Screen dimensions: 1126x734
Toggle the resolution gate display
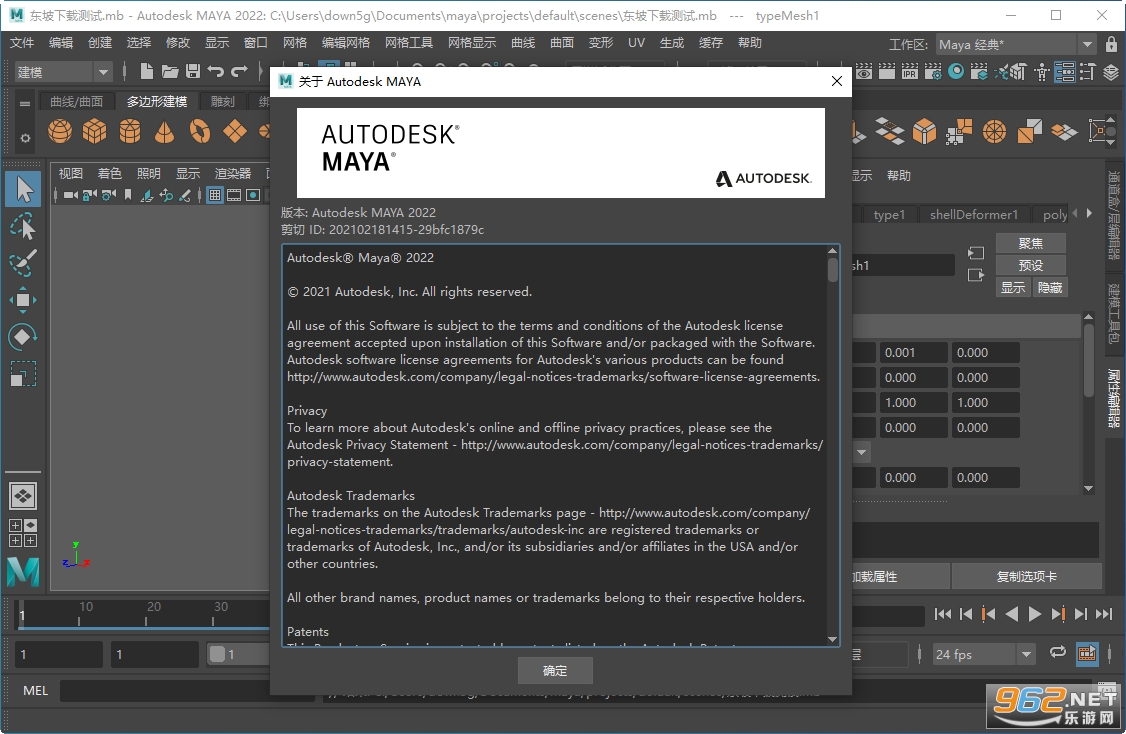tap(253, 195)
